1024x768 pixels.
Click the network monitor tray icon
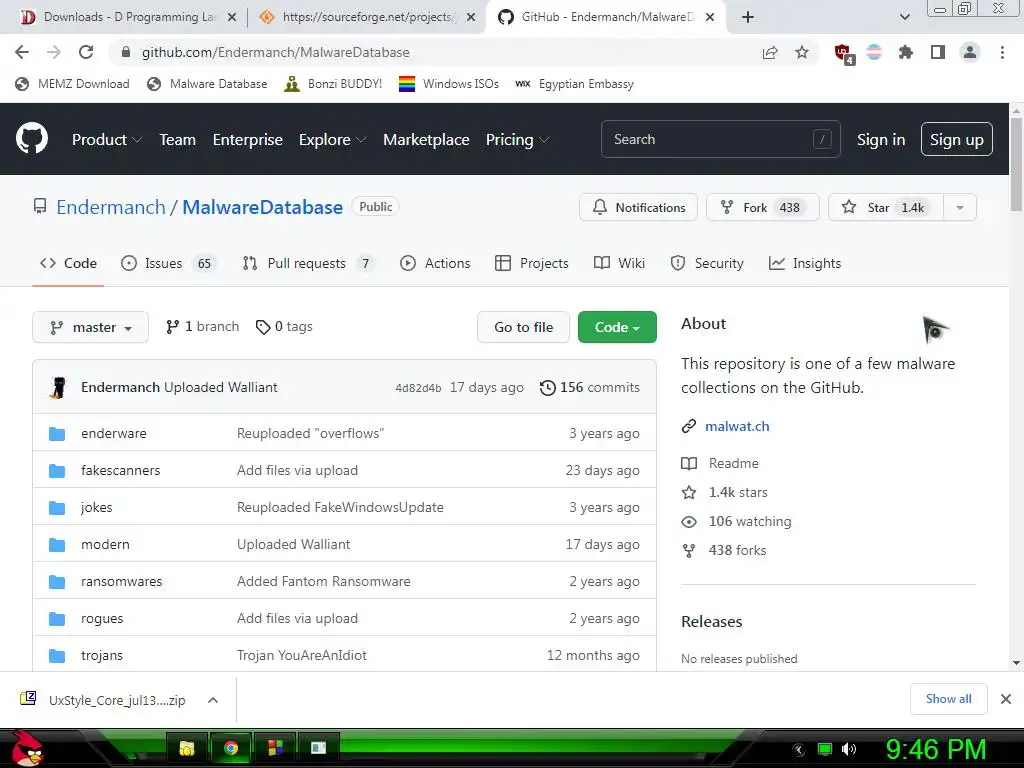(825, 749)
